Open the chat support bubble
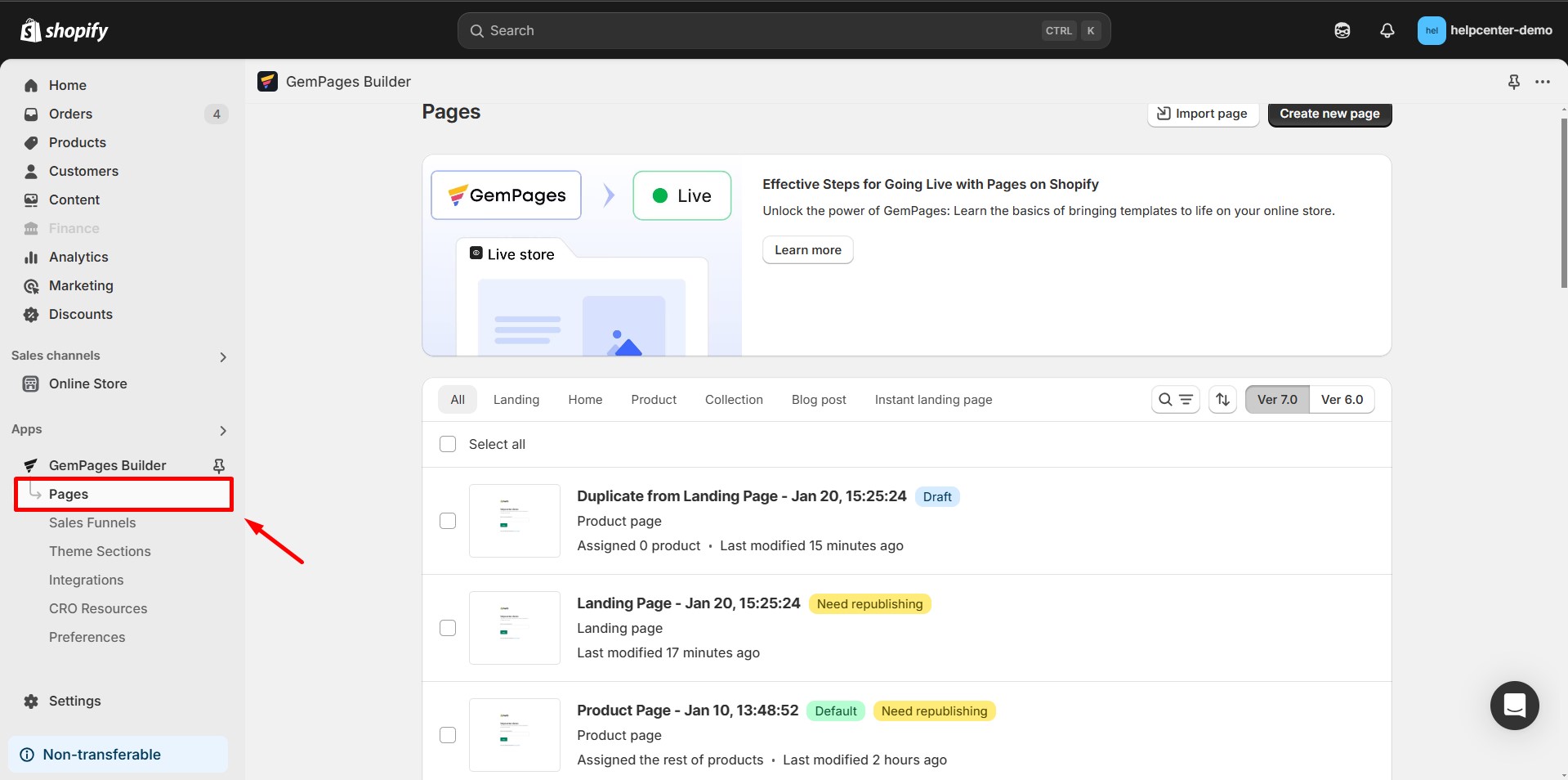 [1514, 706]
